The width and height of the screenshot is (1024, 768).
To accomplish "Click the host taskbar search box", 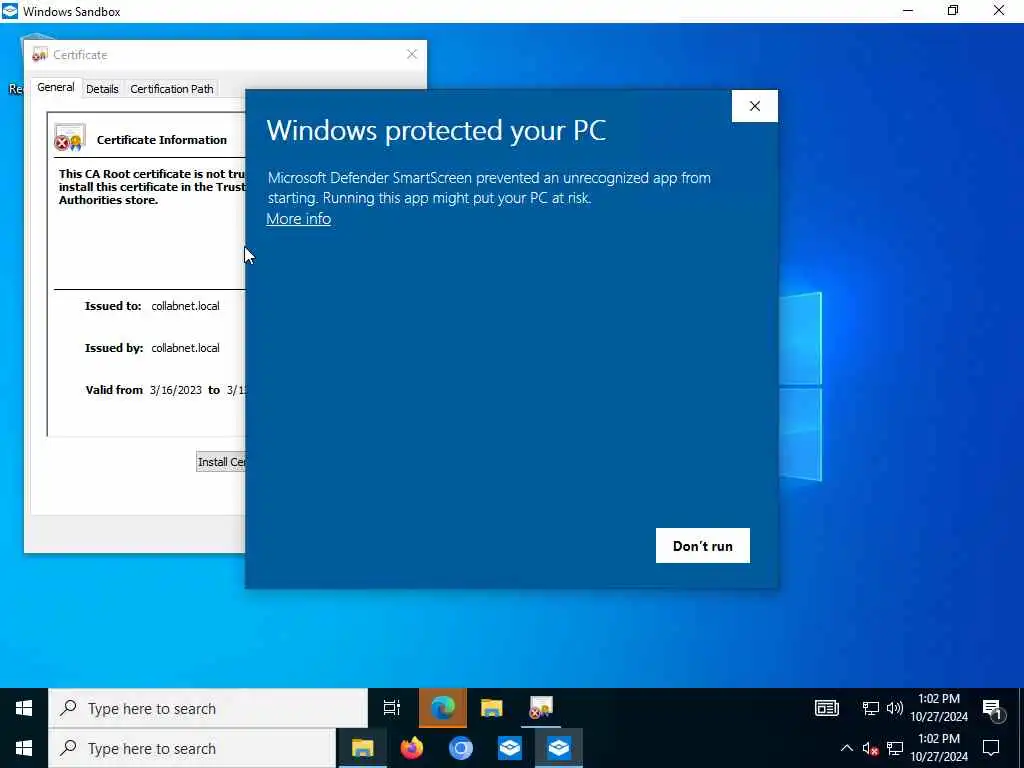I will tap(192, 748).
